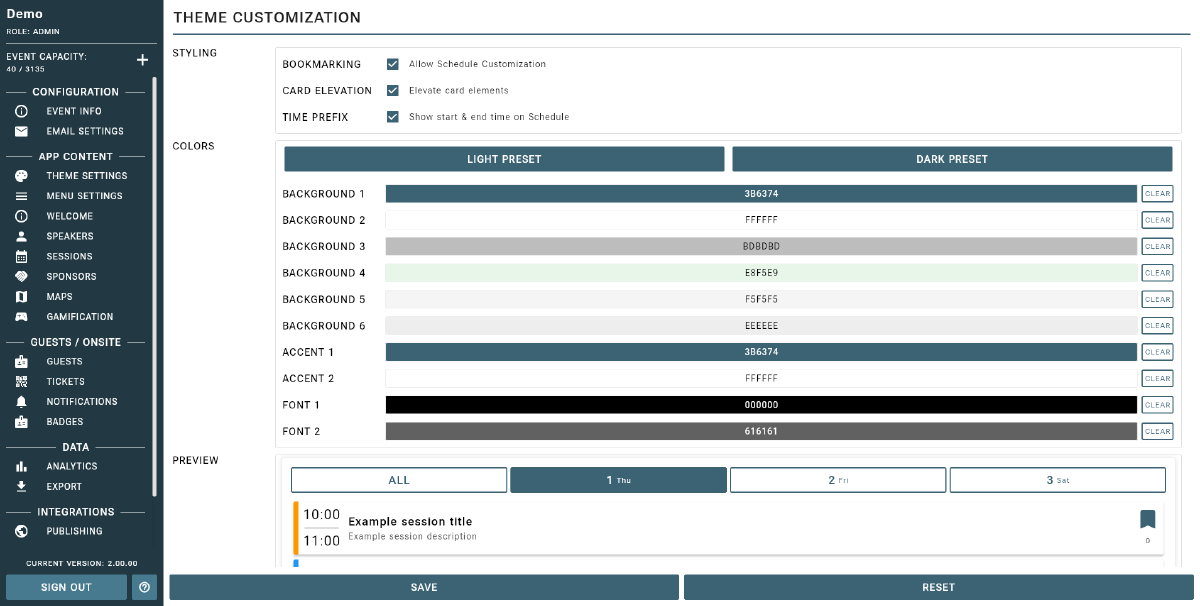Select the ALL tab in preview
The image size is (1200, 606).
click(399, 480)
